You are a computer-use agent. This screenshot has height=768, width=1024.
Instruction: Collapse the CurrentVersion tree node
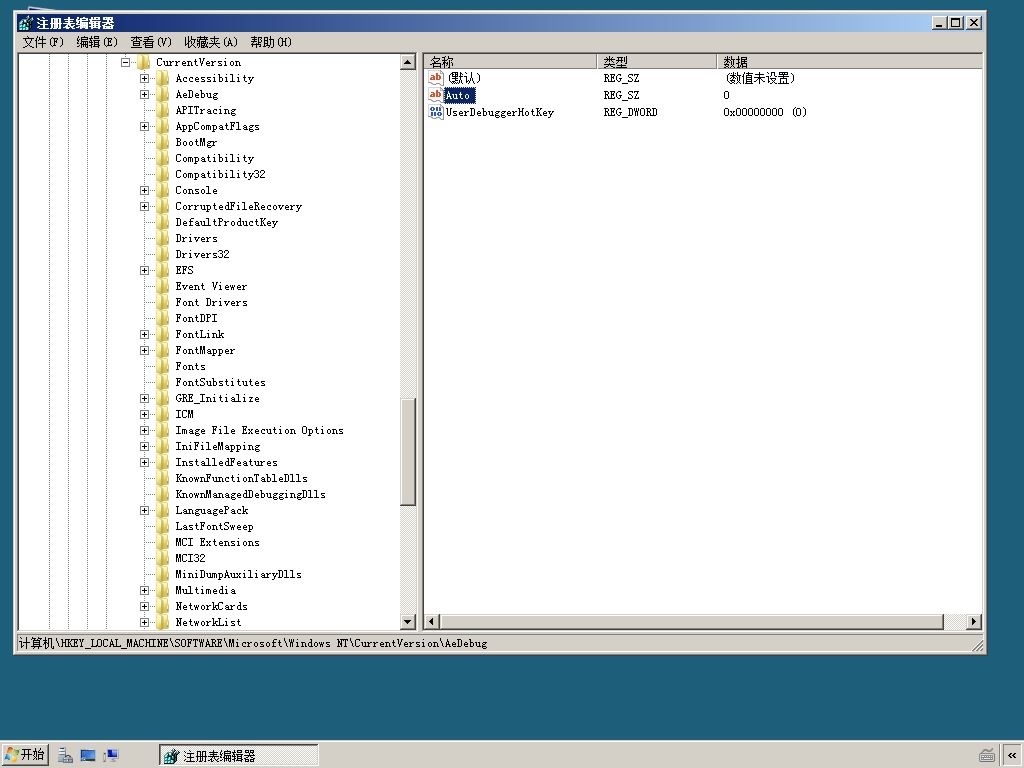(125, 63)
